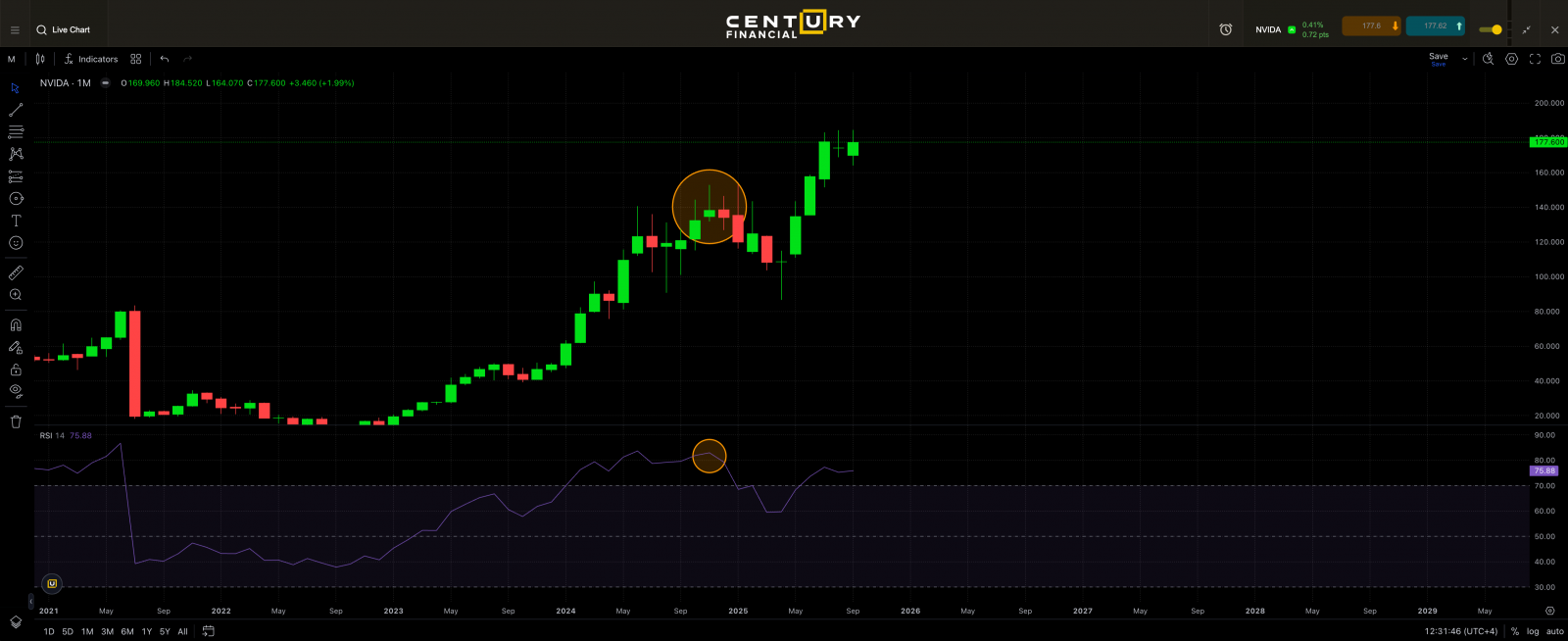Open the price alert clock icon
Viewport: 1568px width, 641px height.
point(1225,29)
